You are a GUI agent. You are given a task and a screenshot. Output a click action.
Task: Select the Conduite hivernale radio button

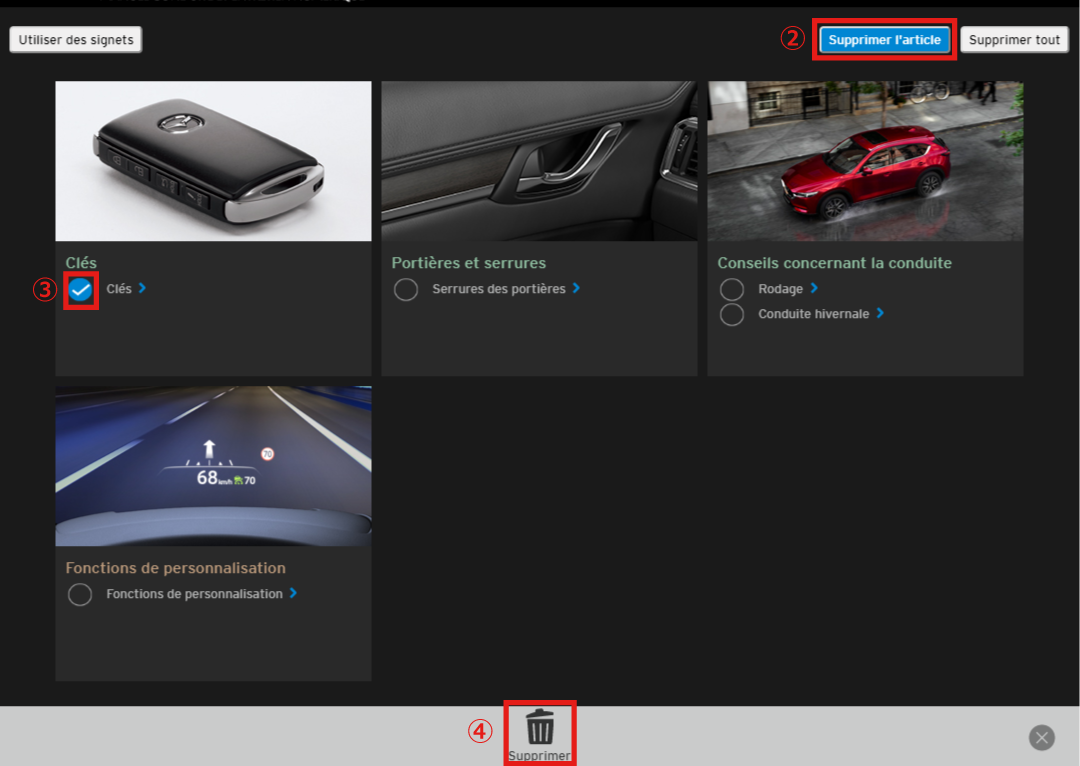click(x=732, y=315)
